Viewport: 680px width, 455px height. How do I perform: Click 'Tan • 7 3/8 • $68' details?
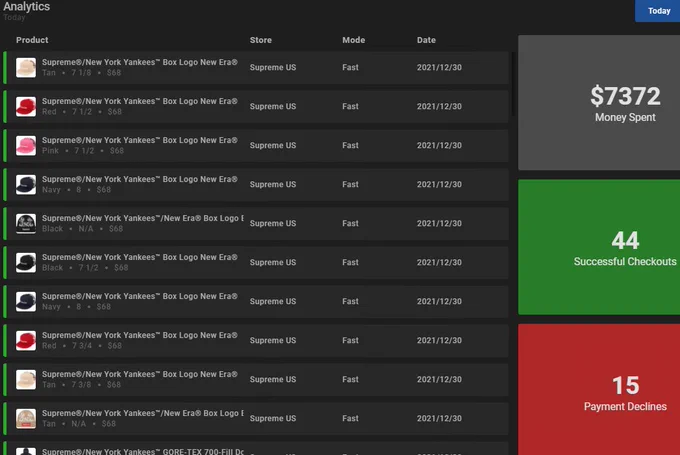pyautogui.click(x=82, y=385)
